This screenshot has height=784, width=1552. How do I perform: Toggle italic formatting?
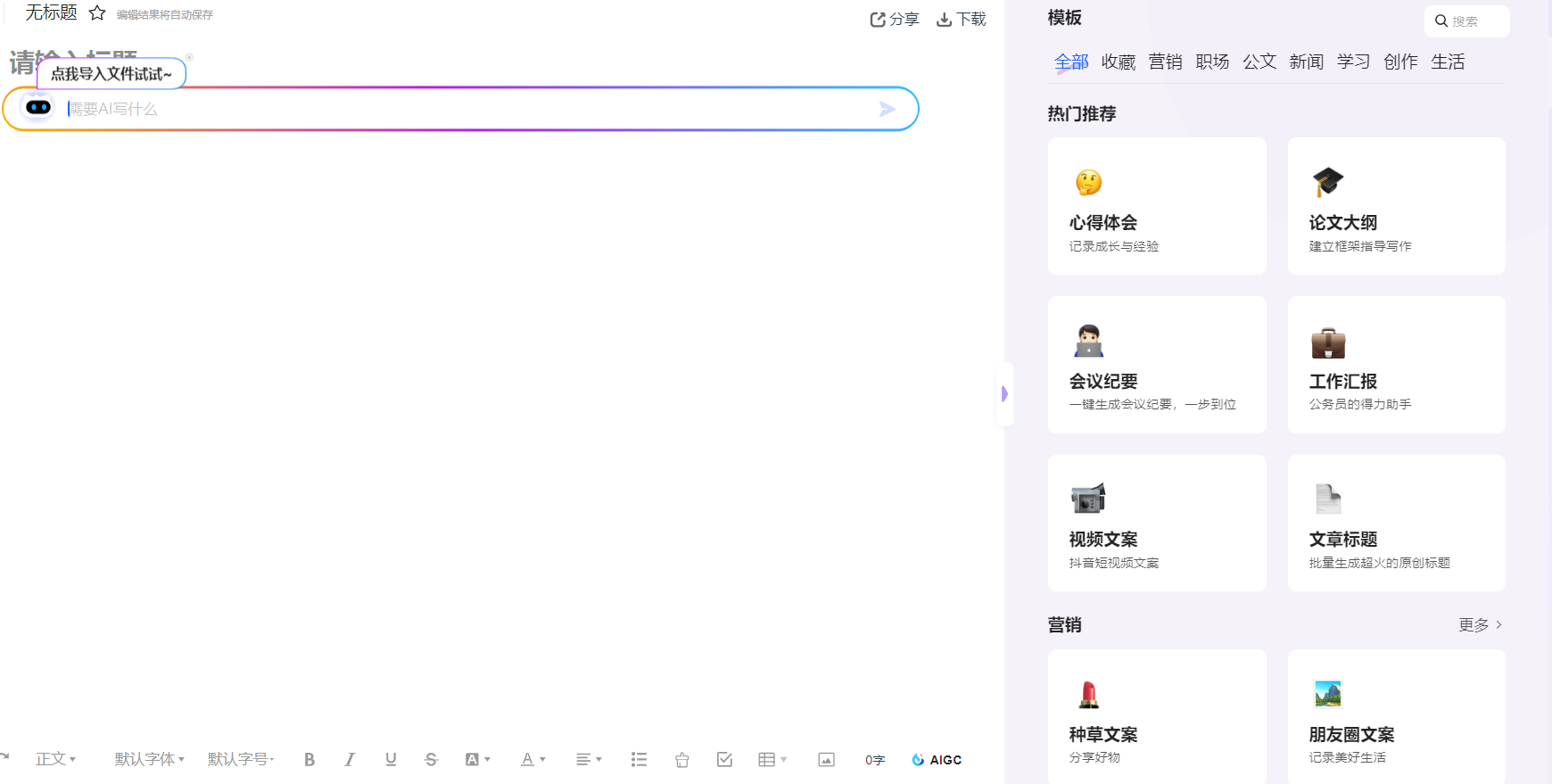pos(350,760)
